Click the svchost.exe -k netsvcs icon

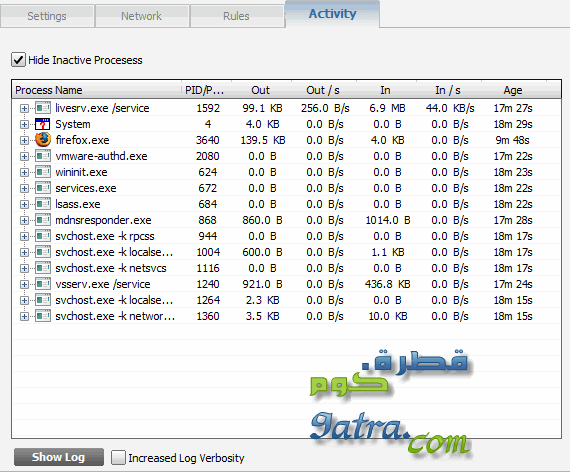(x=43, y=268)
